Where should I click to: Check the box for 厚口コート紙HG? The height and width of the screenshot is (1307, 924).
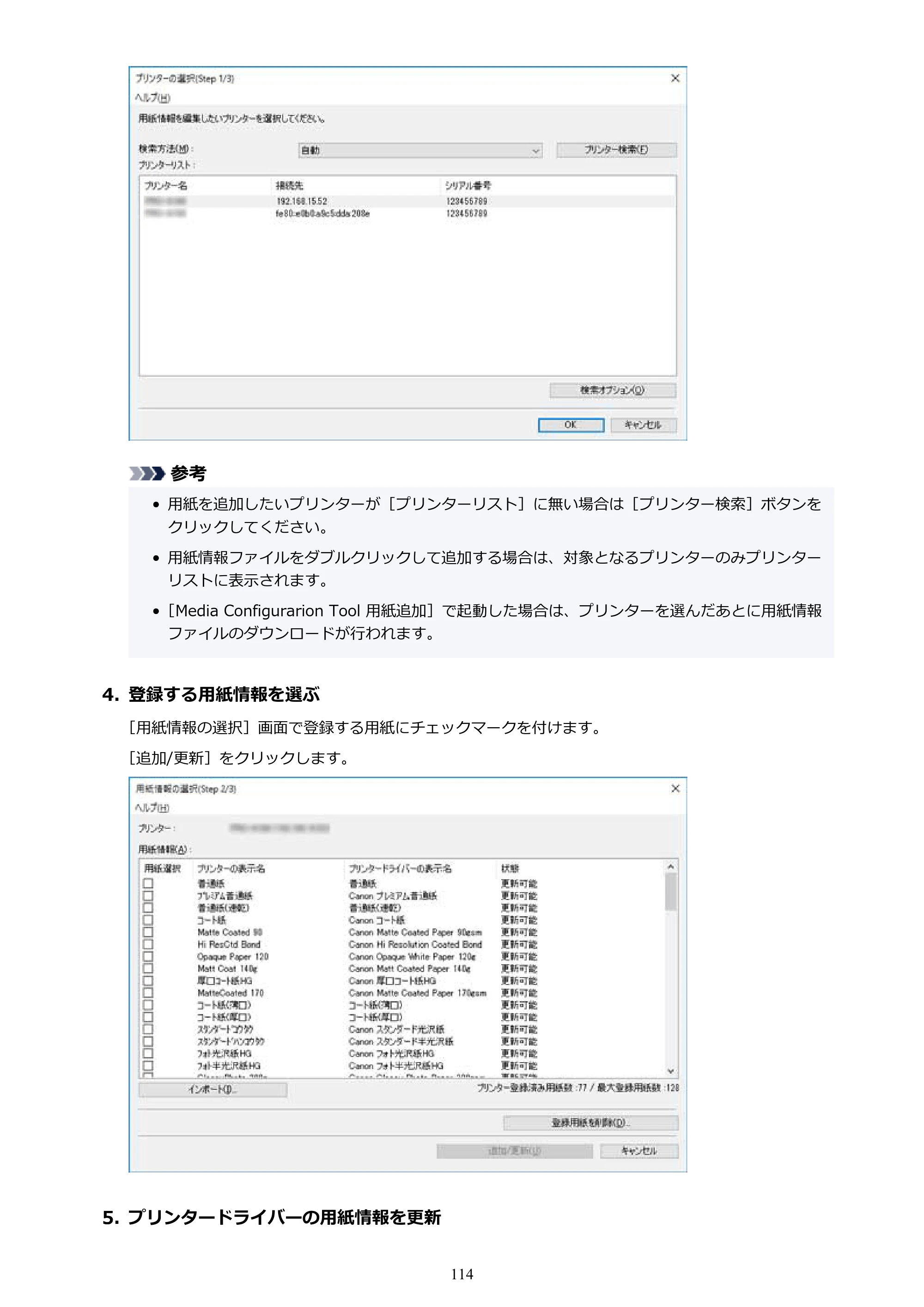(148, 980)
